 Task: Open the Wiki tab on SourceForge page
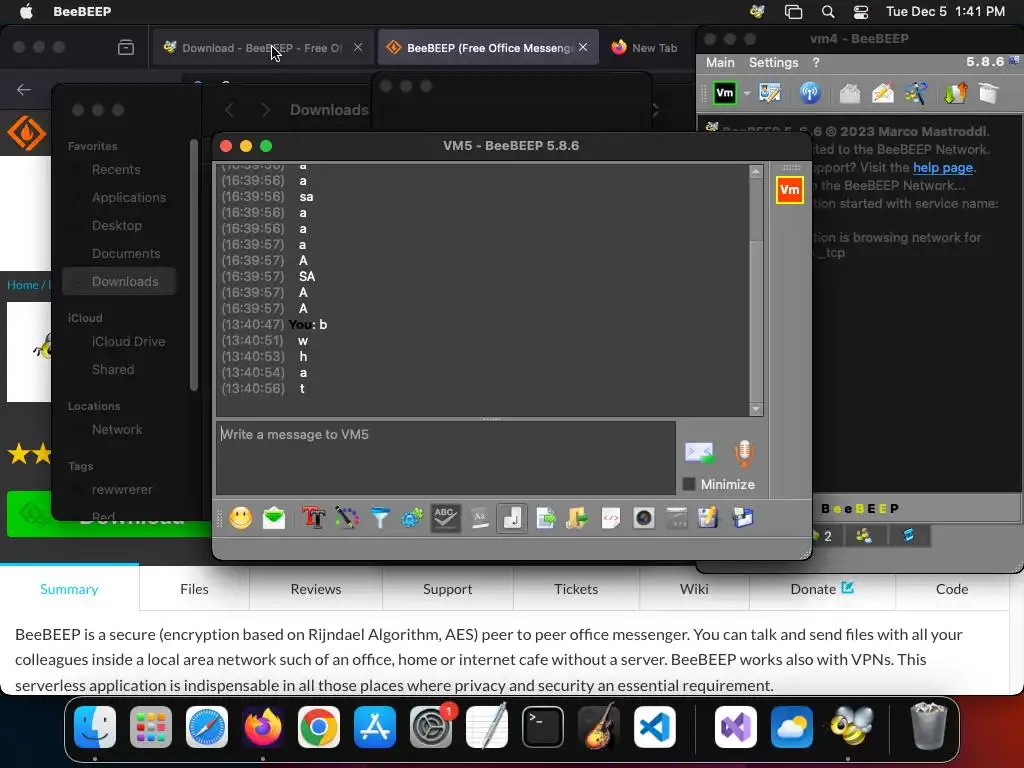[x=694, y=589]
